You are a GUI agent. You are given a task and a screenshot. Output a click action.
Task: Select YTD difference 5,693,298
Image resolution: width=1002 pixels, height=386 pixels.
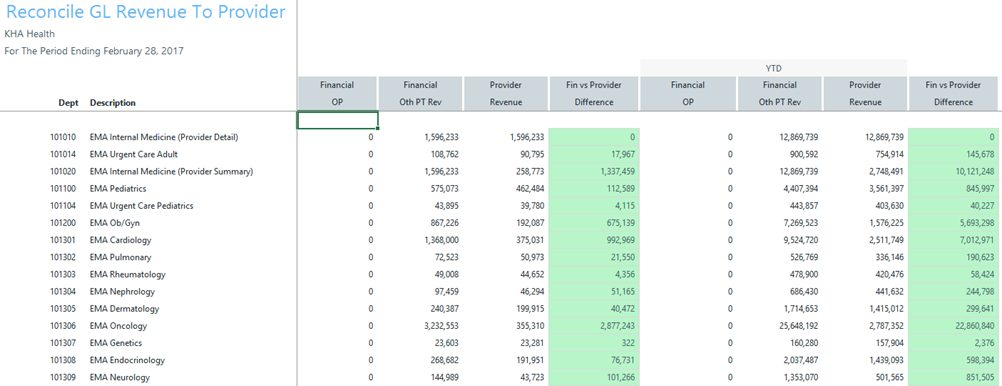(952, 223)
